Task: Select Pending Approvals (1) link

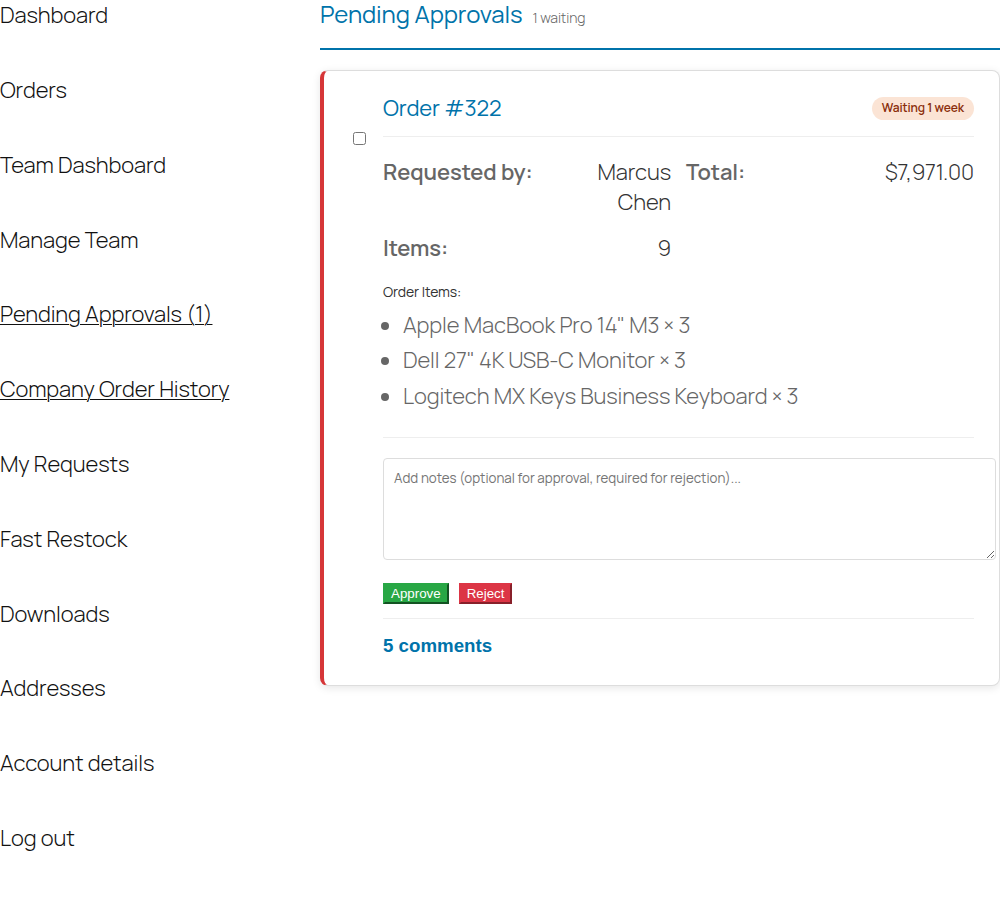Action: click(106, 314)
